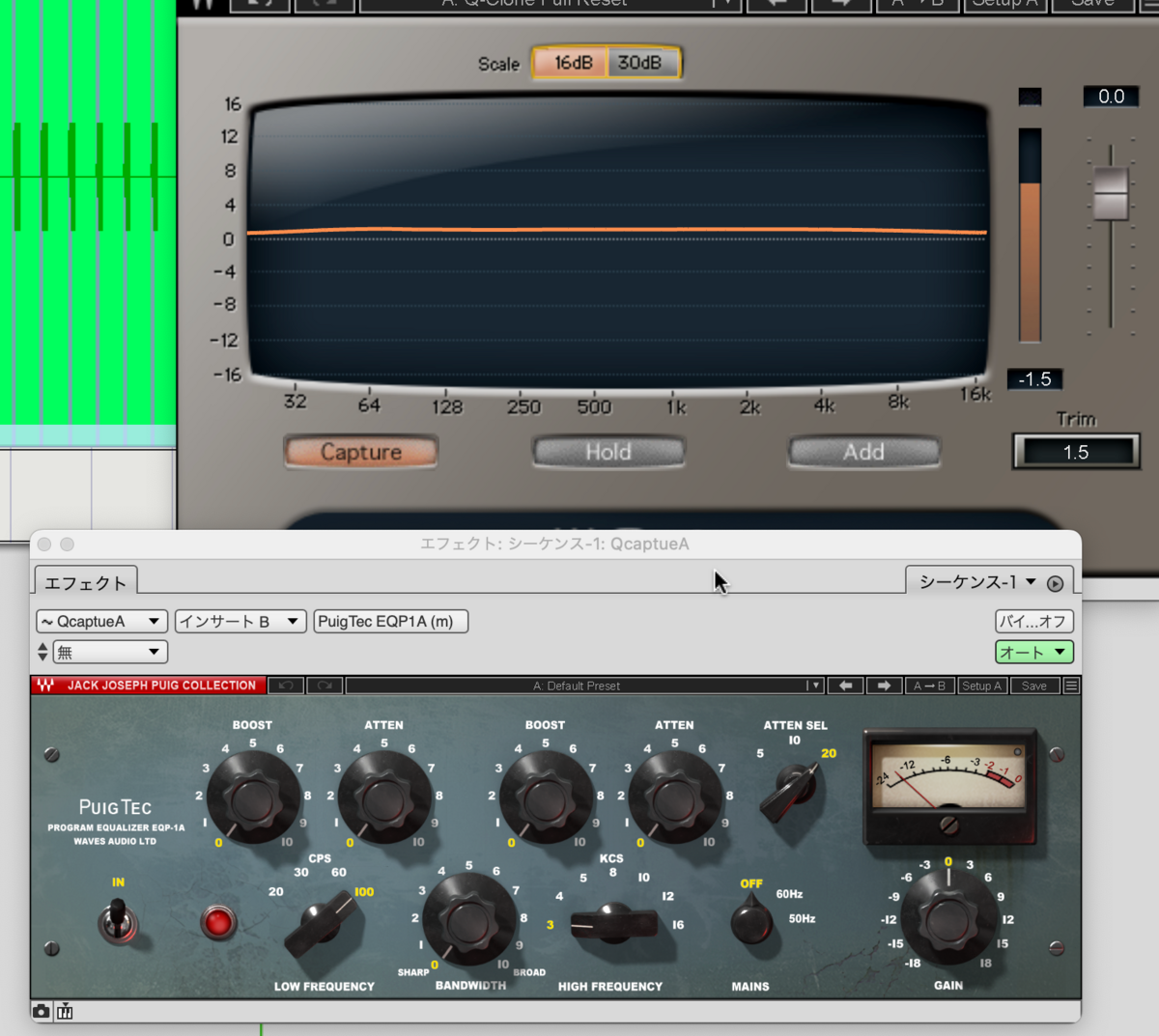Click the BANDWIDTH knob
The width and height of the screenshot is (1159, 1036).
pos(469,920)
